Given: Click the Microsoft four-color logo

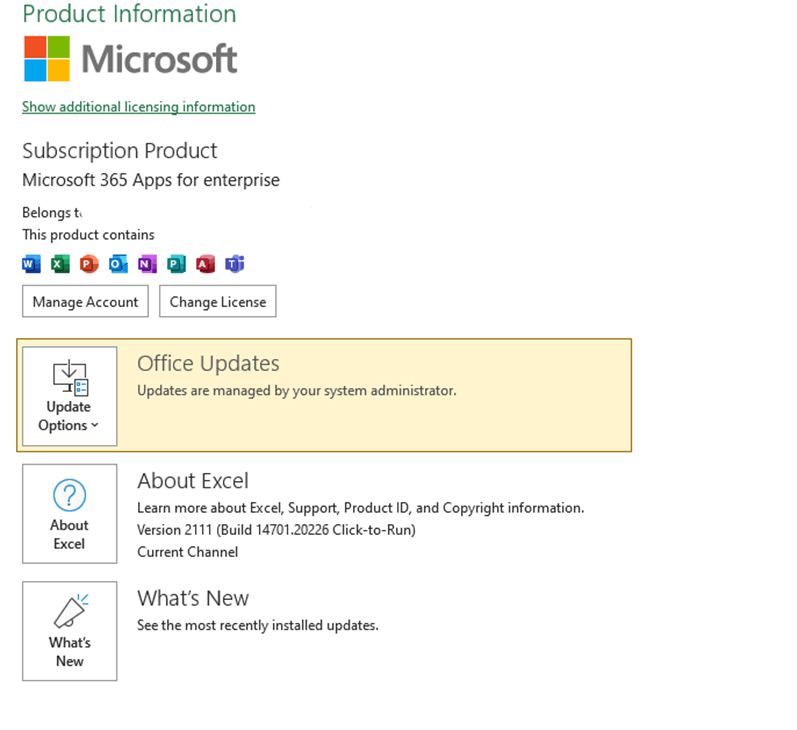Looking at the screenshot, I should point(47,58).
